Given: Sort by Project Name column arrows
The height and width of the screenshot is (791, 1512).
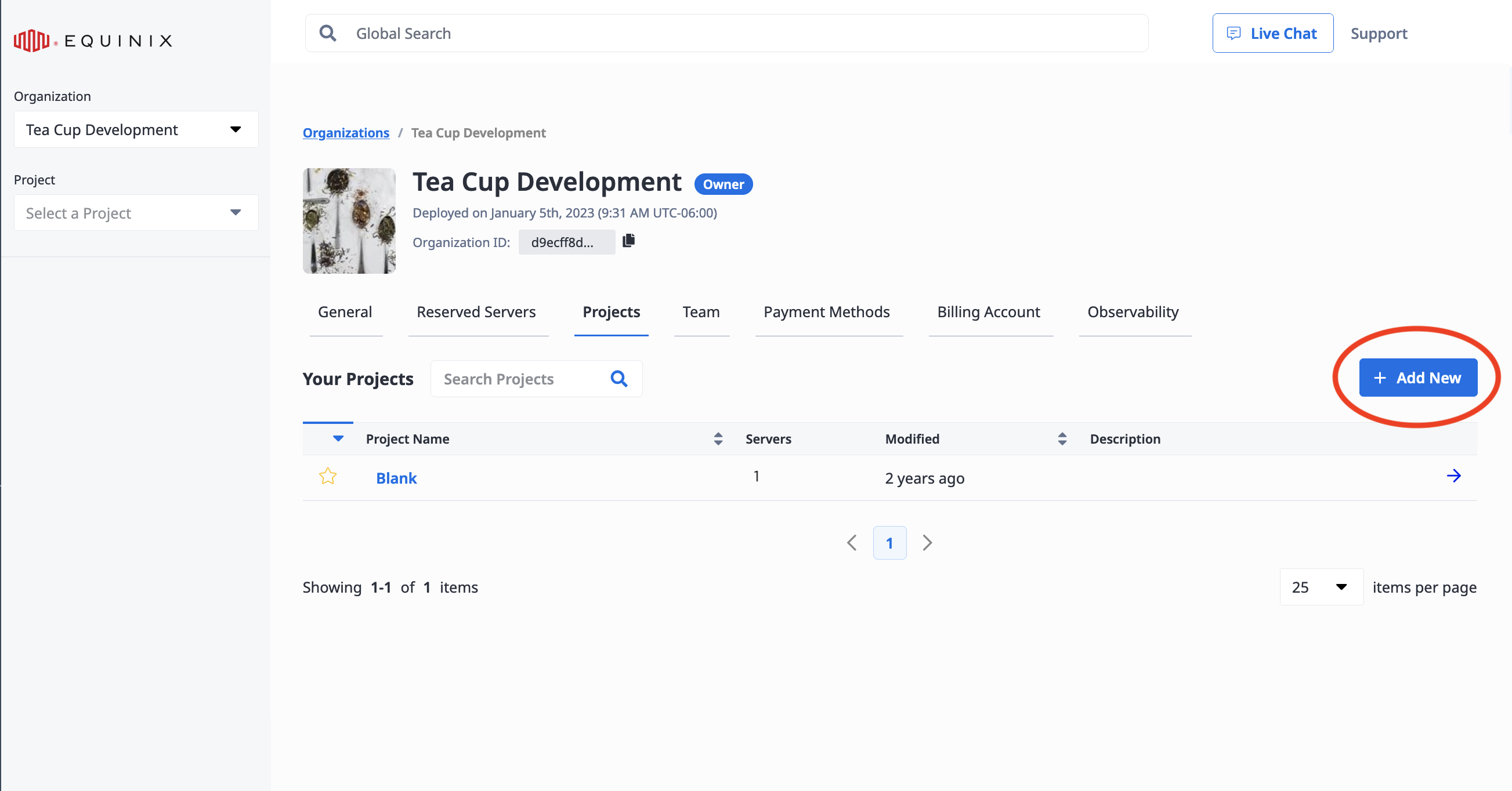Looking at the screenshot, I should click(718, 439).
